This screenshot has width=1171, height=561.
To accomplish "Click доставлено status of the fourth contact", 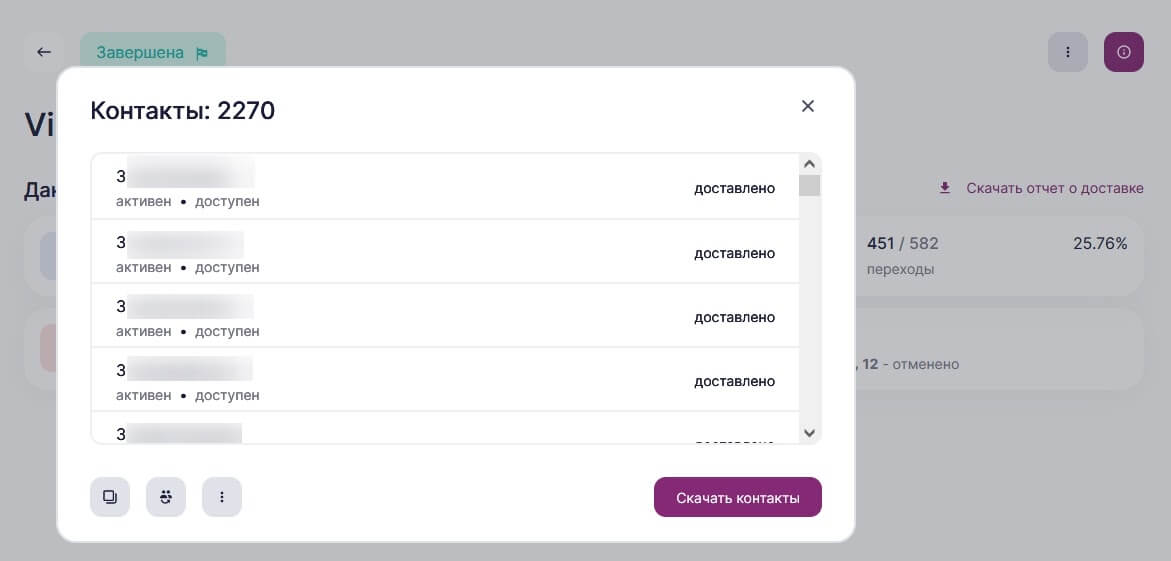I will coord(735,382).
